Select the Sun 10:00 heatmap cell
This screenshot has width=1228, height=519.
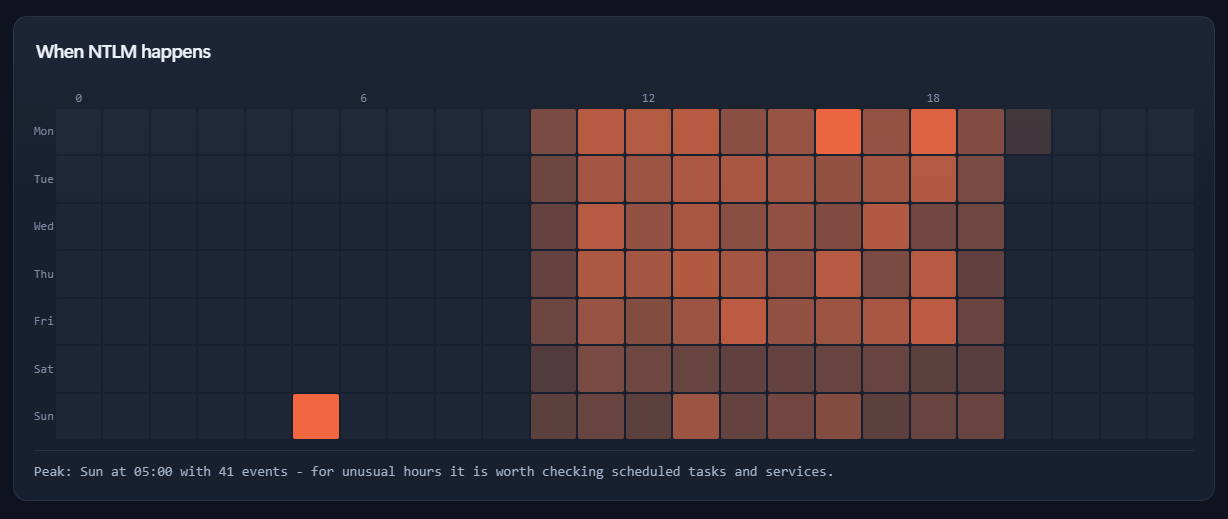tap(554, 416)
